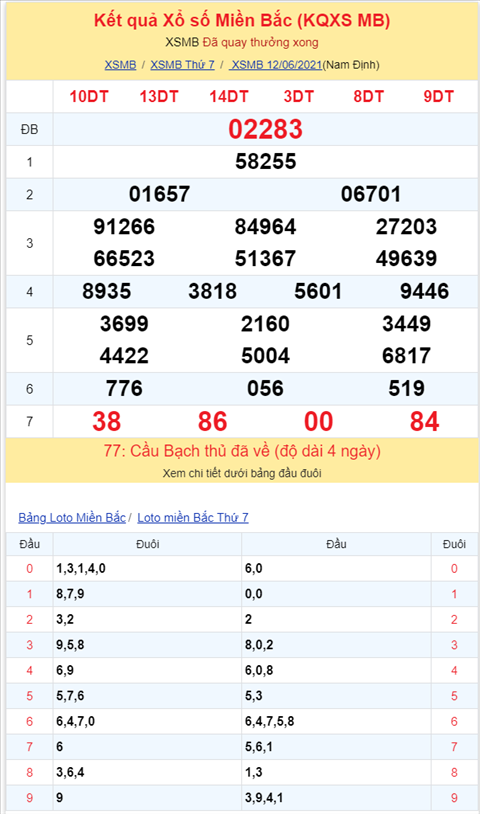Open the XSMB Thứ 7 link
This screenshot has height=814, width=480.
[x=182, y=65]
